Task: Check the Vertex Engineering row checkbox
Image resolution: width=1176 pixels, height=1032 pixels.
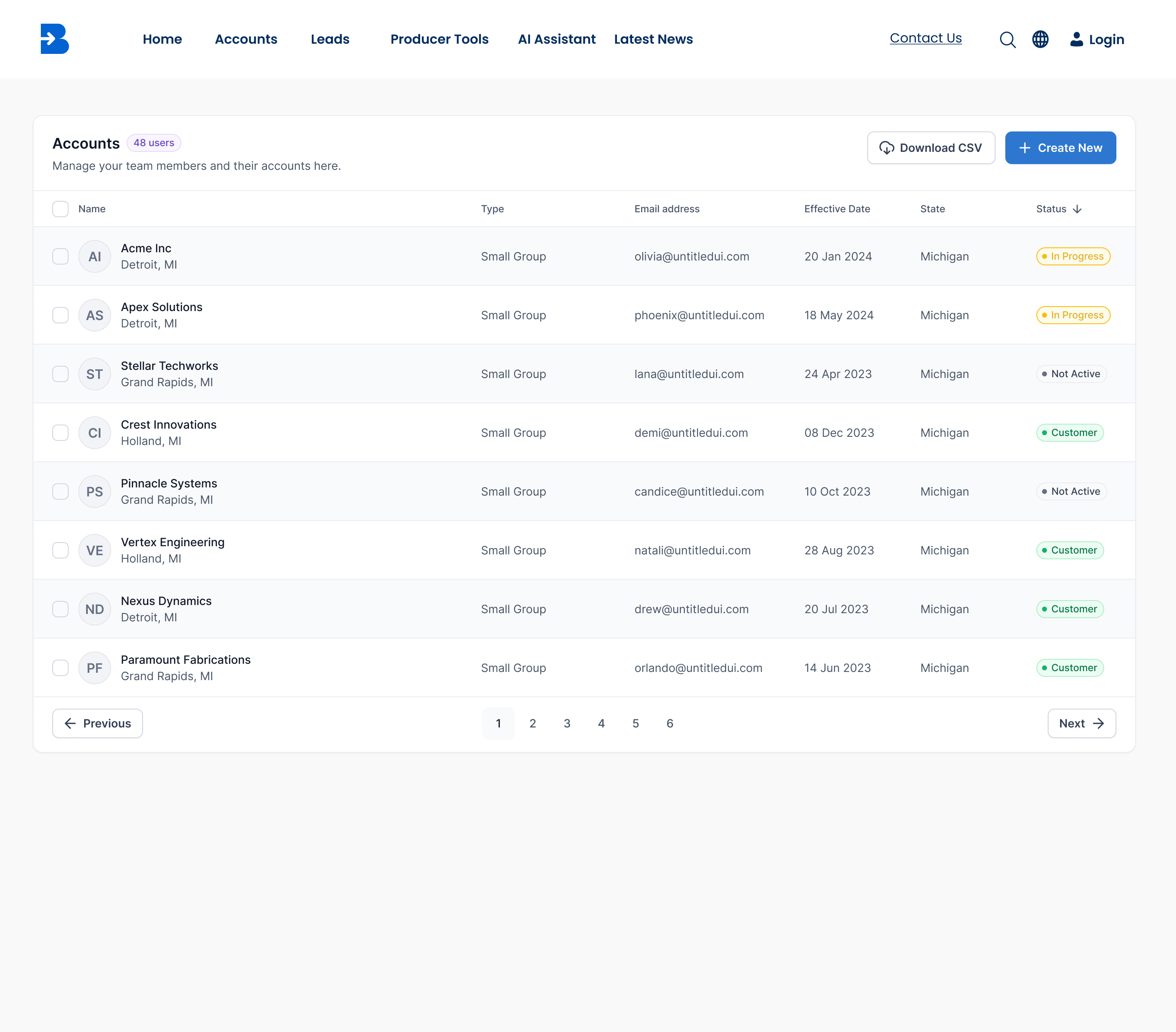Action: pos(60,550)
